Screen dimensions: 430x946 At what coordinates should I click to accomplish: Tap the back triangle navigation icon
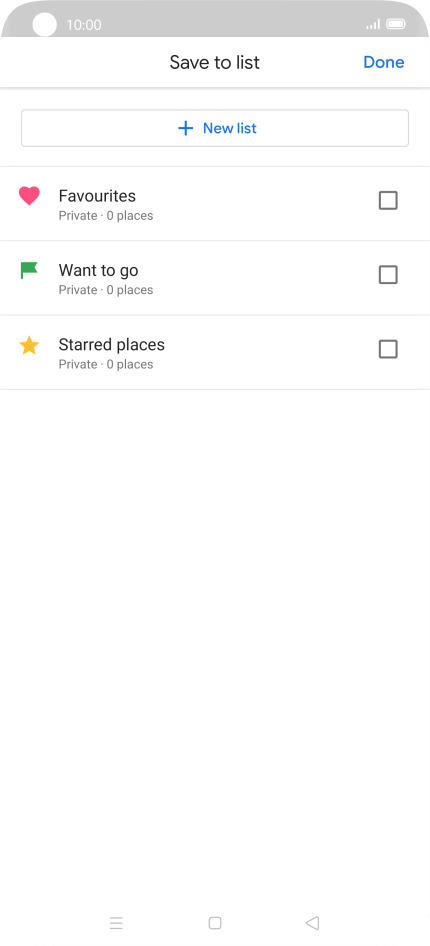point(312,923)
